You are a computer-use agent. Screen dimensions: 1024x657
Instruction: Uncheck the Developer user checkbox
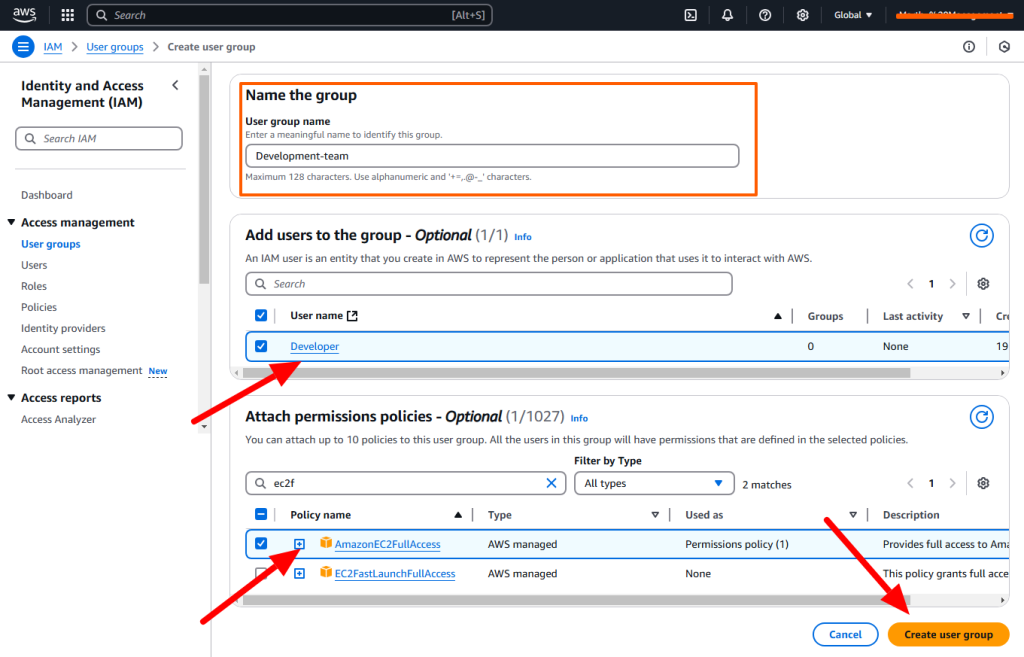(261, 346)
